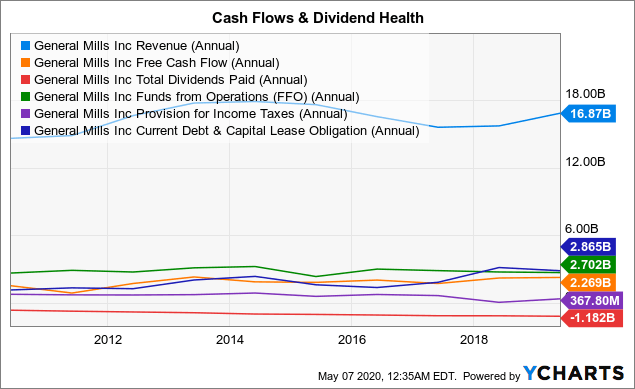Click the 16.87B revenue value flag
This screenshot has width=635, height=389.
pyautogui.click(x=588, y=114)
